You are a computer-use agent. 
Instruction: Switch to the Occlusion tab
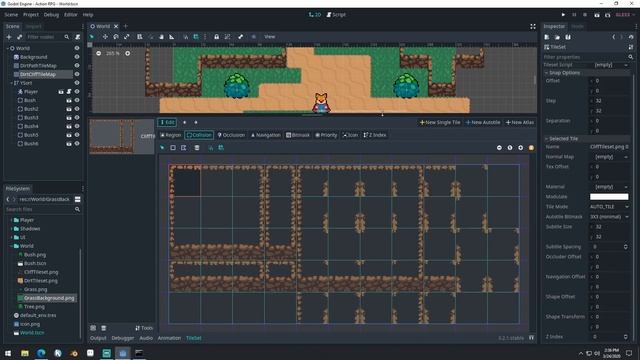point(231,135)
